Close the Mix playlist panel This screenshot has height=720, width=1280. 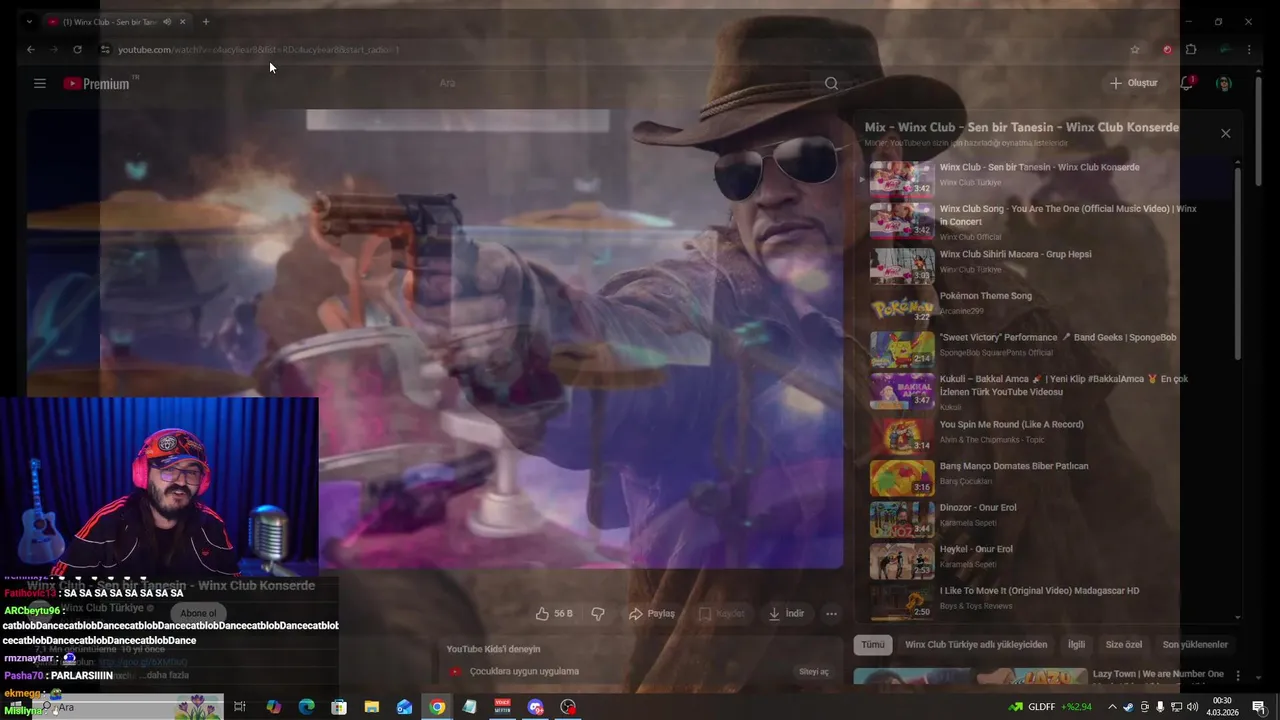1225,133
